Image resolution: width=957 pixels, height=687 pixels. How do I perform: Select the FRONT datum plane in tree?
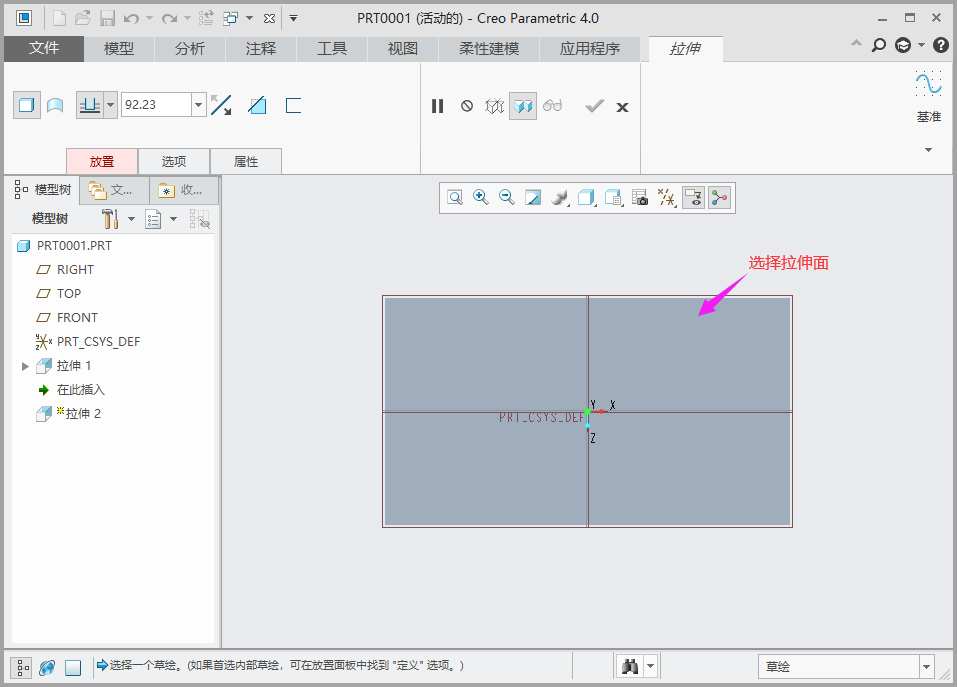tap(77, 317)
